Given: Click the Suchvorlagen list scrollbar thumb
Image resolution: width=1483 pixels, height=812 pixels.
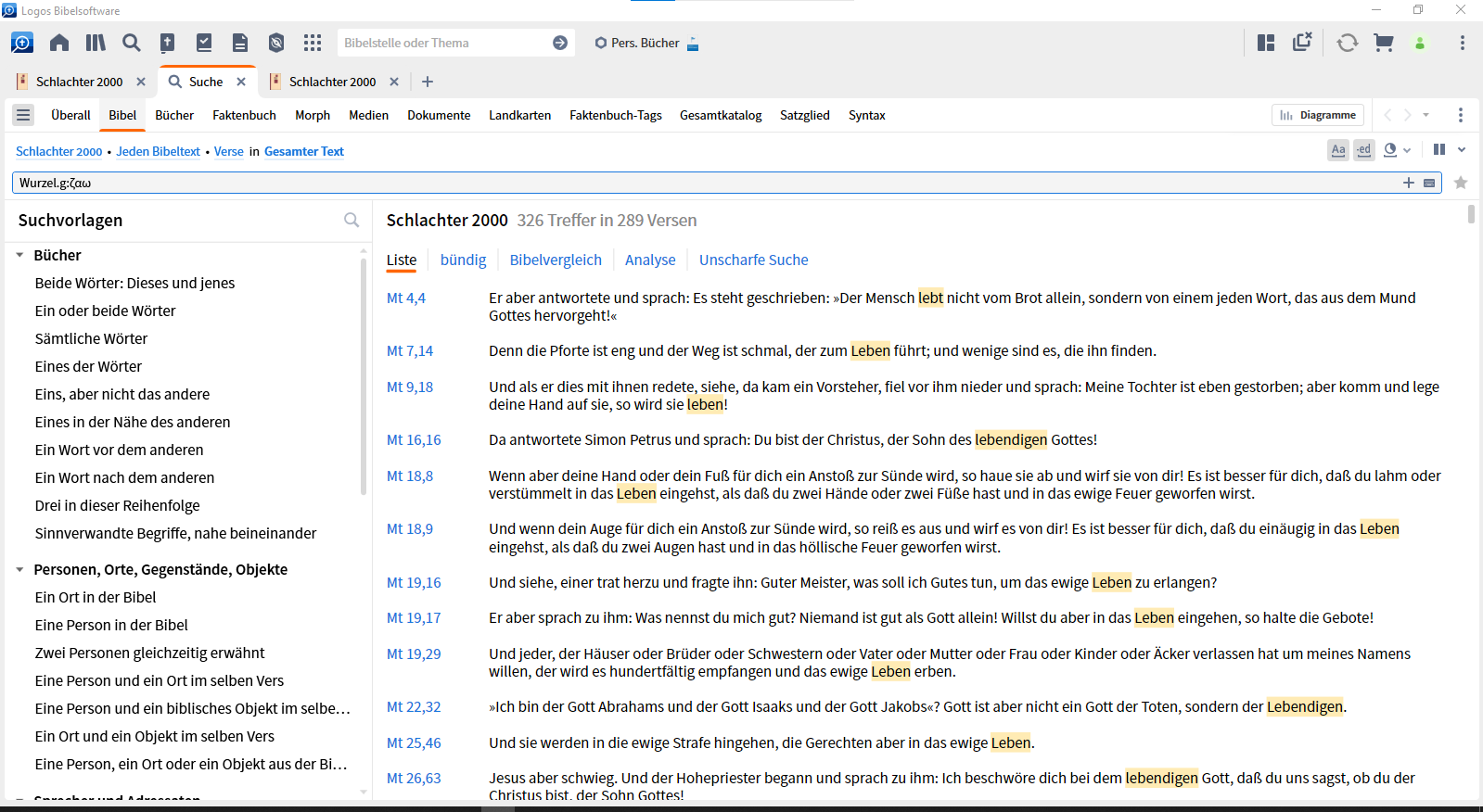Looking at the screenshot, I should (x=364, y=376).
